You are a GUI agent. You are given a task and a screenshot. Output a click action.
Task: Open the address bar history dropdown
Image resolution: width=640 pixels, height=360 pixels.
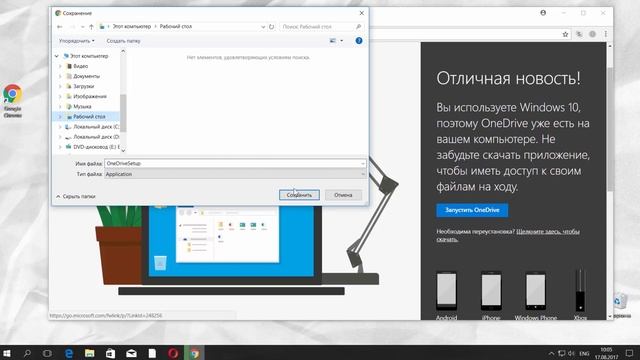click(263, 27)
